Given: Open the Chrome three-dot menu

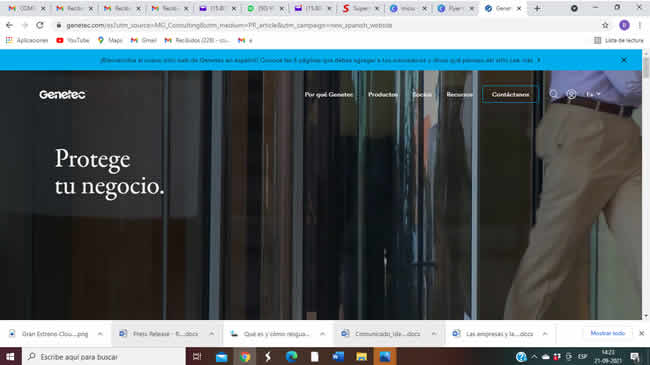Looking at the screenshot, I should point(640,25).
